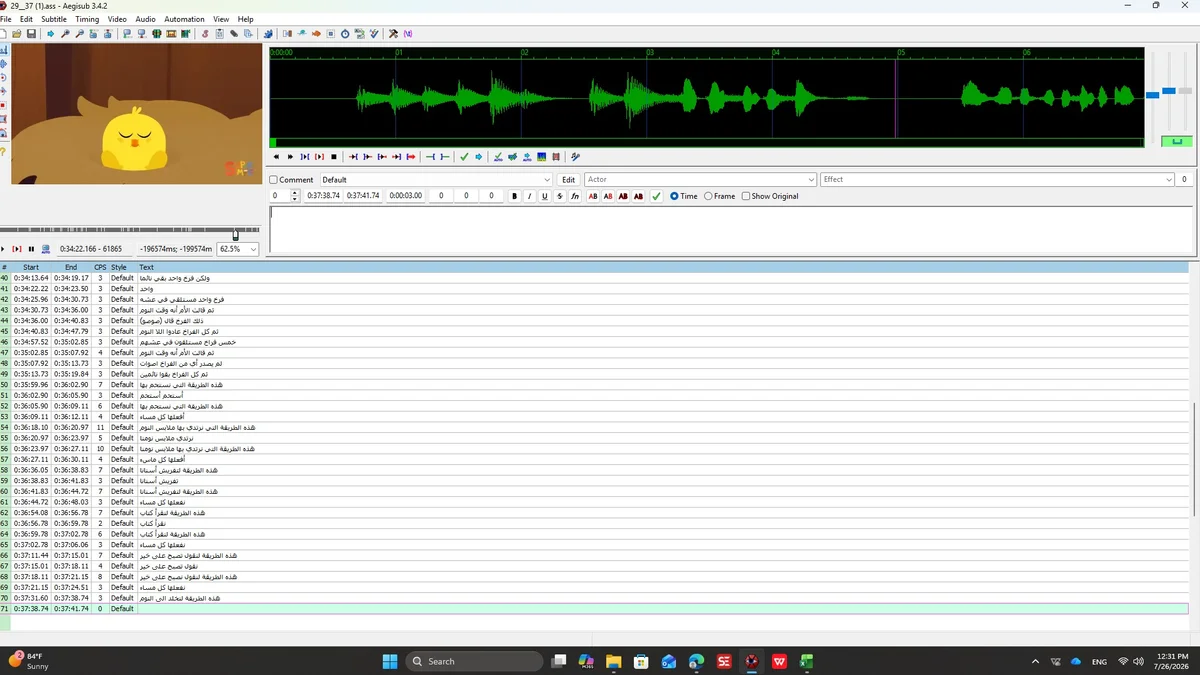Open the Styles Manager S icon
1200x675 pixels.
click(x=205, y=33)
